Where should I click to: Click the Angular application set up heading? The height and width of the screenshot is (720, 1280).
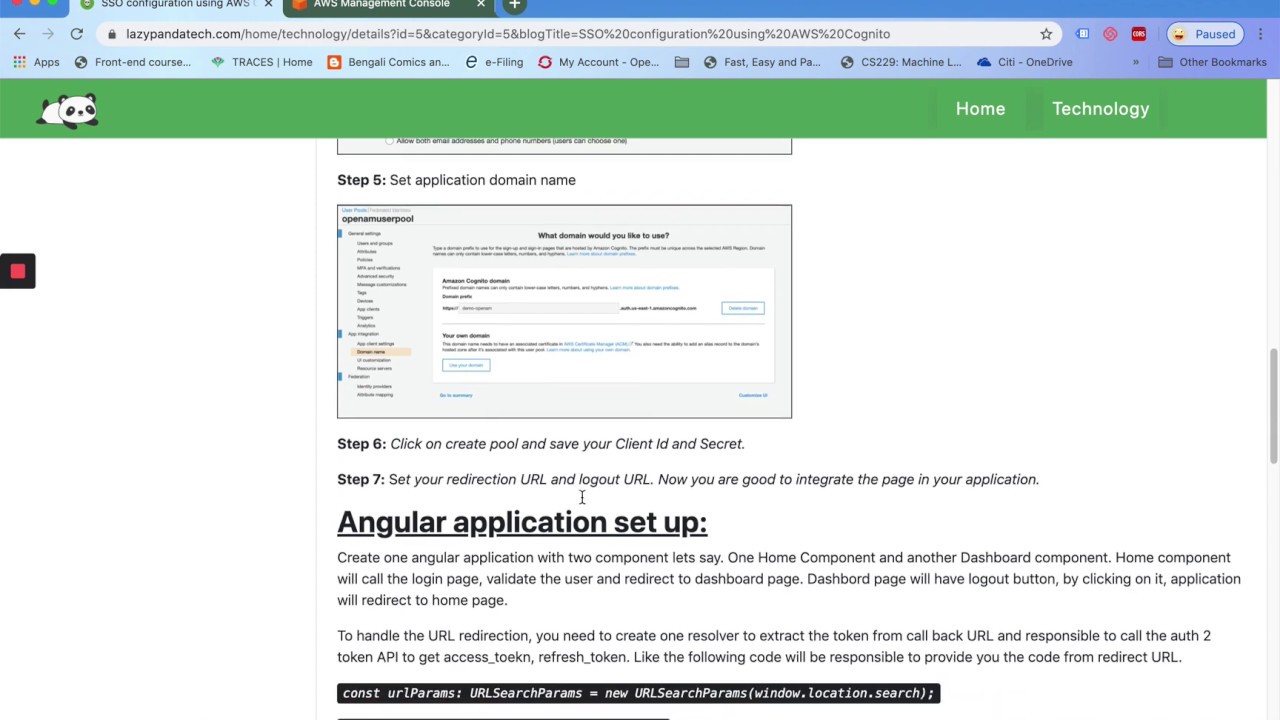(522, 522)
